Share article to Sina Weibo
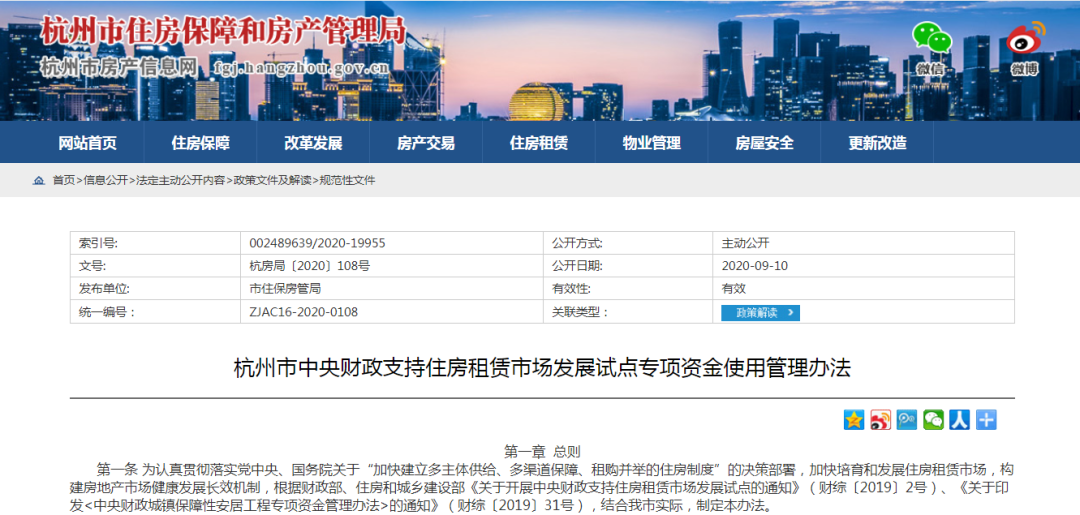The height and width of the screenshot is (515, 1080). coord(880,420)
